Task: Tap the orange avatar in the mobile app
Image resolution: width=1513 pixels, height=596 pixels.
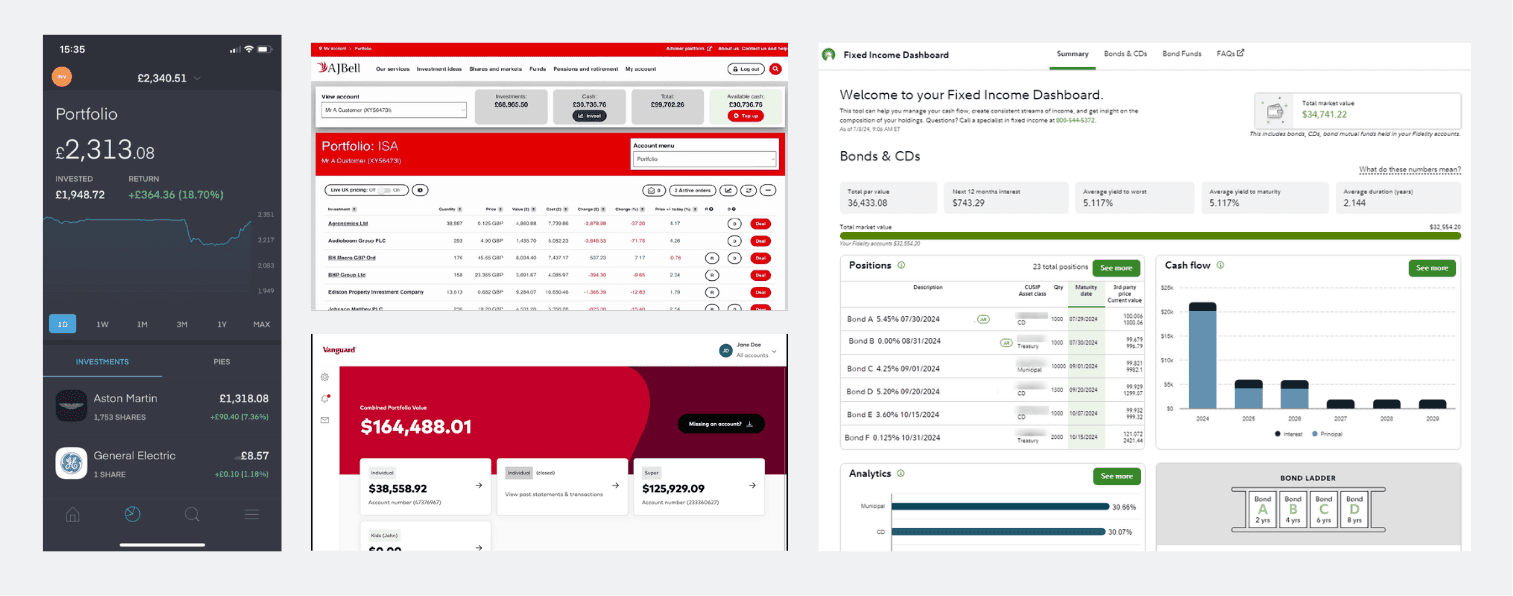Action: 60,76
